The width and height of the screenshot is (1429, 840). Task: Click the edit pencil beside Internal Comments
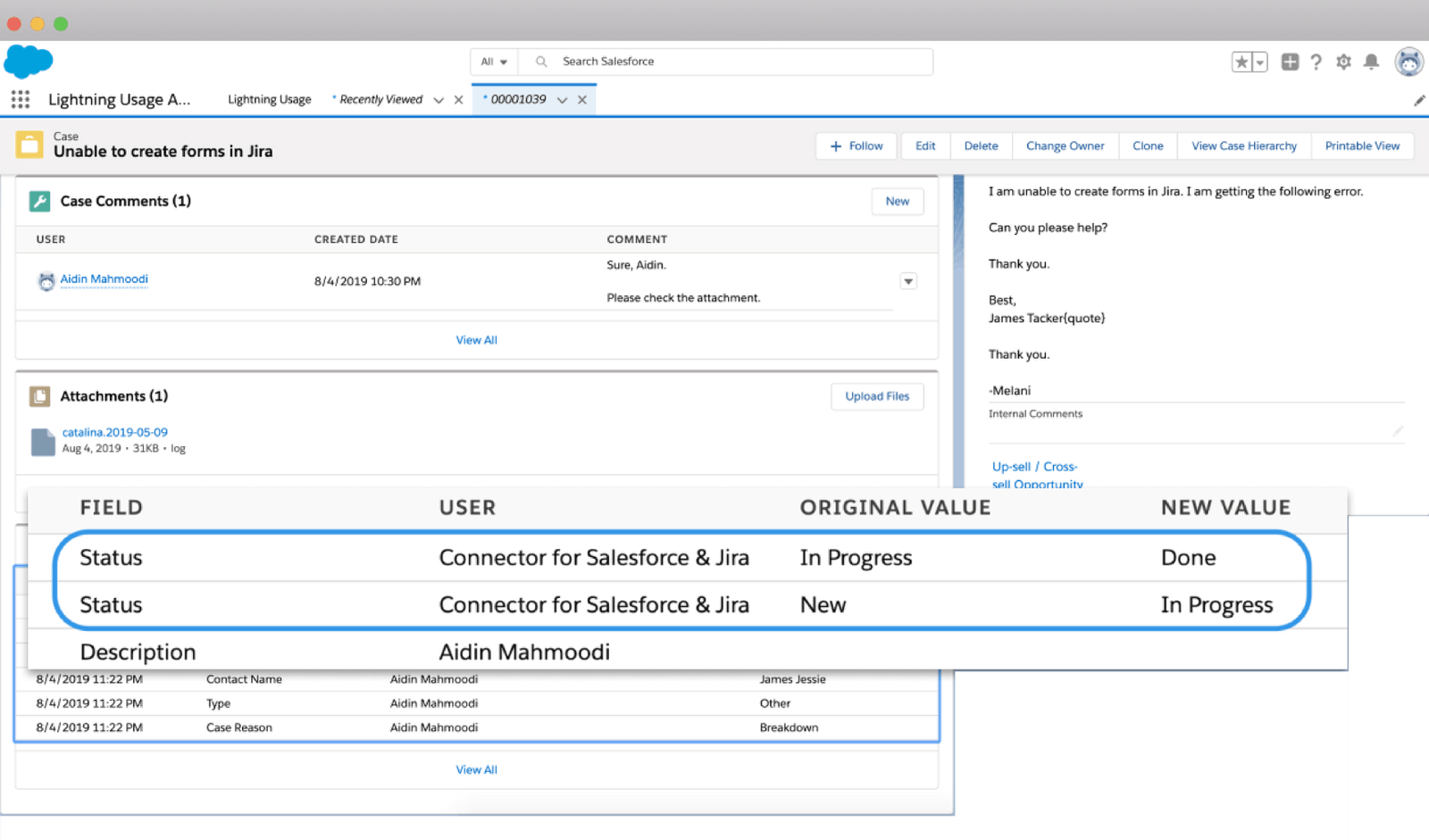1399,430
